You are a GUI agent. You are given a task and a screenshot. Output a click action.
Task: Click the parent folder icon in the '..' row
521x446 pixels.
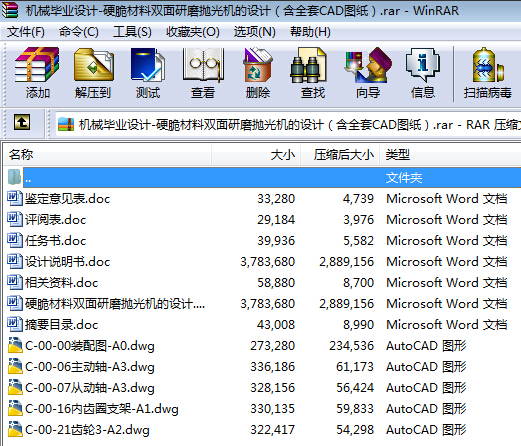[14, 177]
